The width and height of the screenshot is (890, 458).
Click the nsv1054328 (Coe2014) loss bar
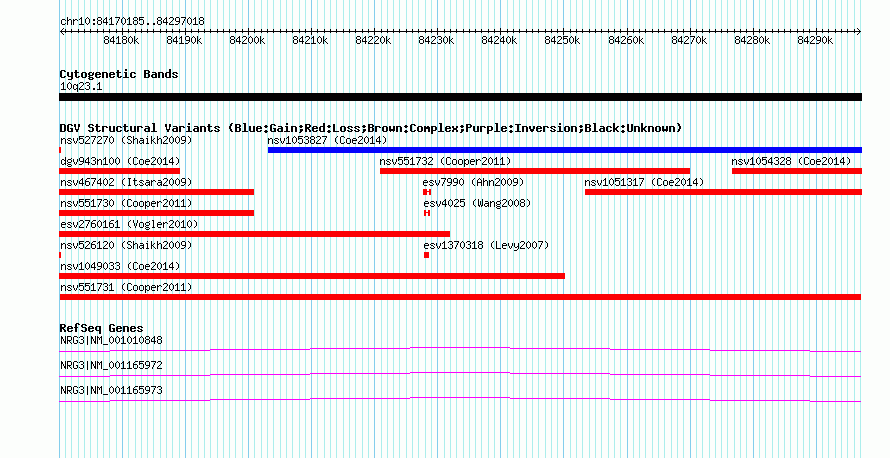coord(797,171)
